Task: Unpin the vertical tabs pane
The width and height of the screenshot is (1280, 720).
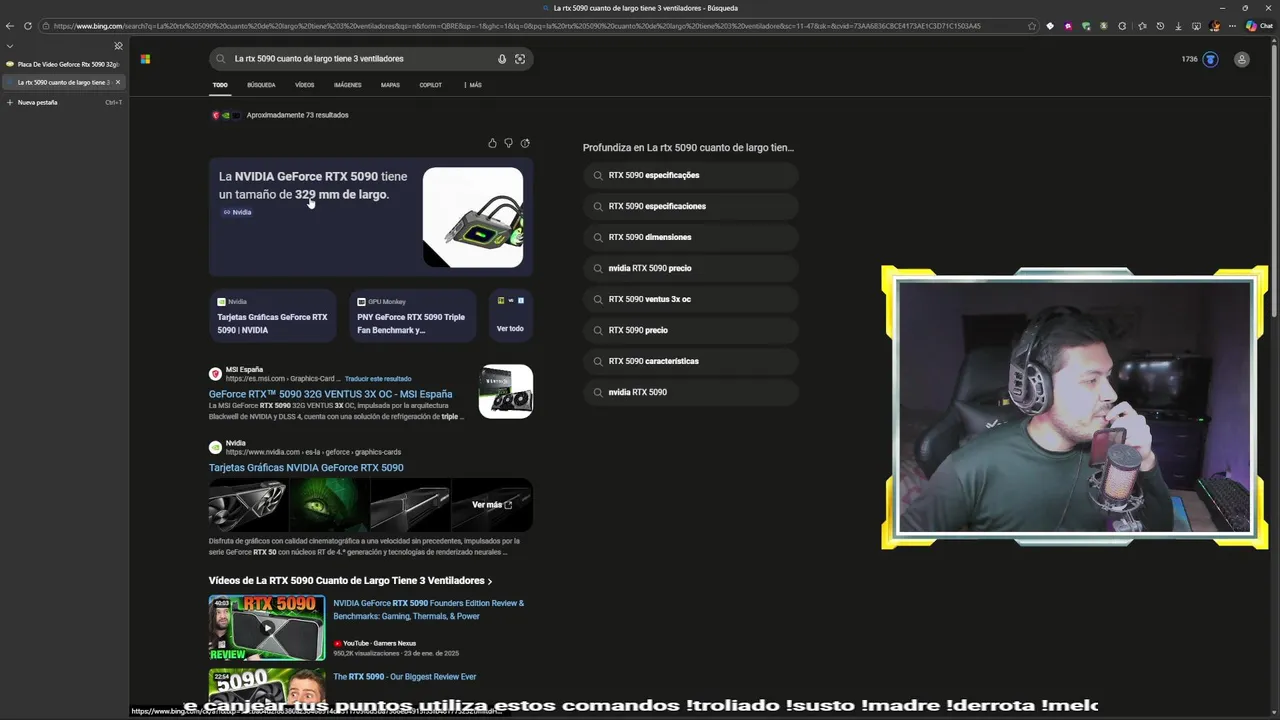Action: (x=118, y=45)
